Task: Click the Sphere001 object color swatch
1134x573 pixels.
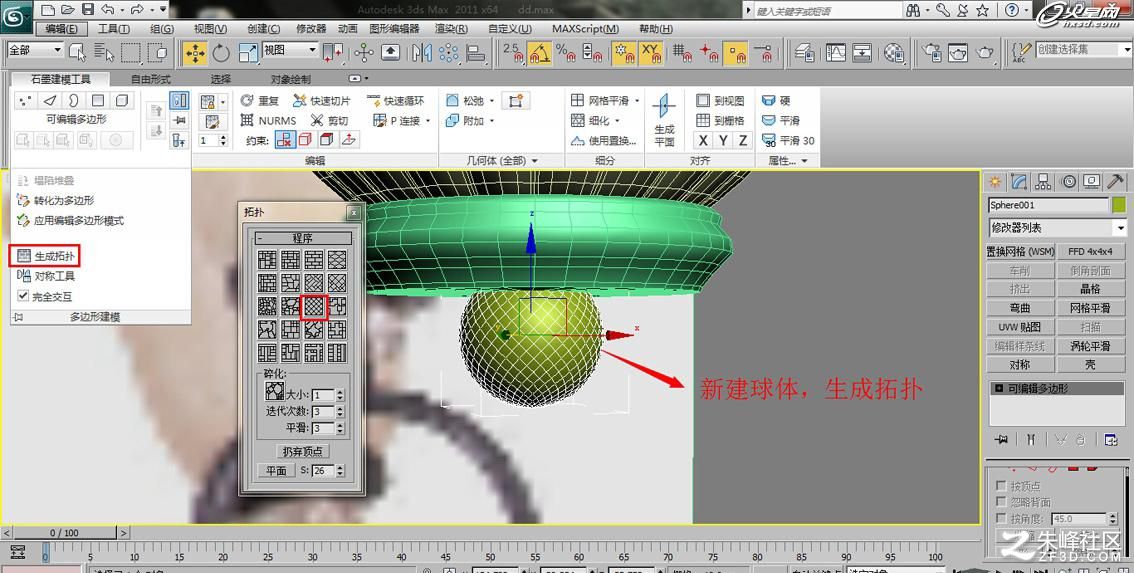Action: [1119, 205]
